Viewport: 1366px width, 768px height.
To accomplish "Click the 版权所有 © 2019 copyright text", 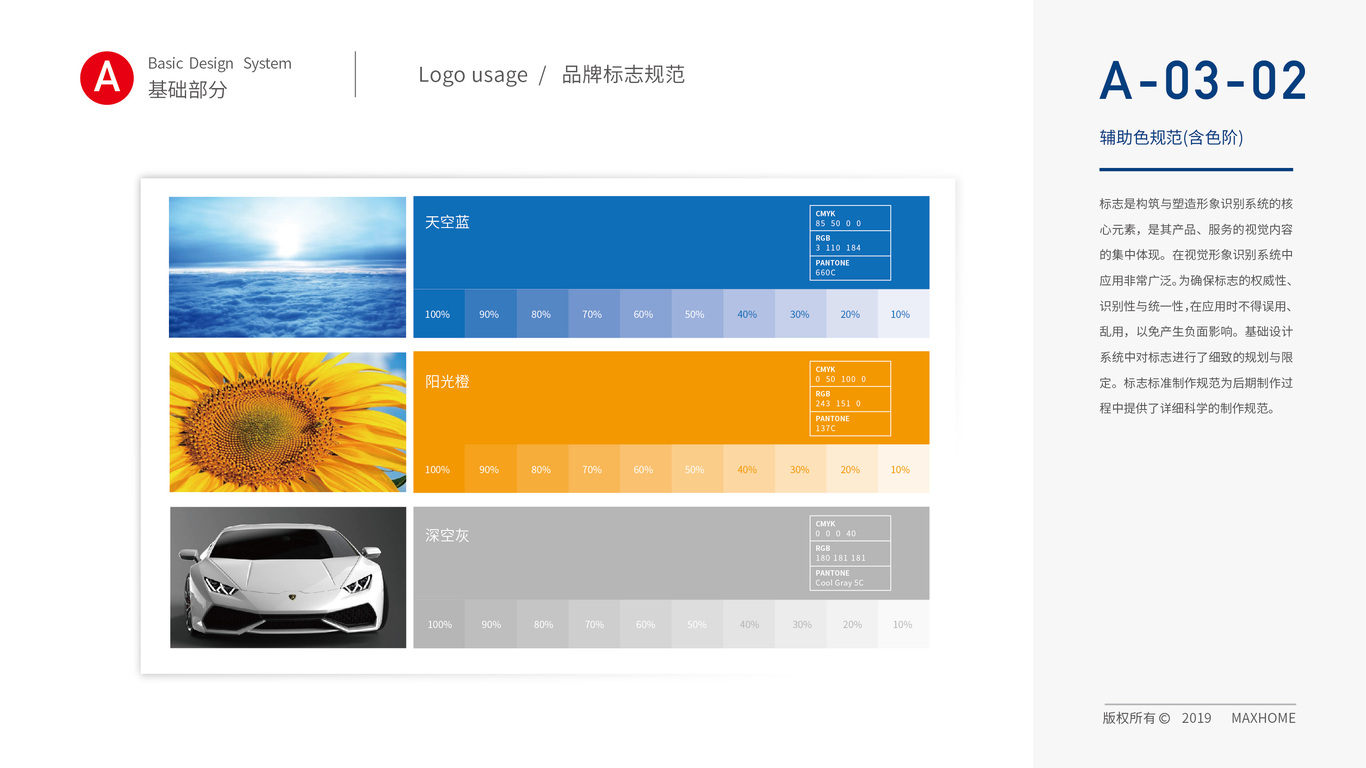I will (x=1157, y=718).
